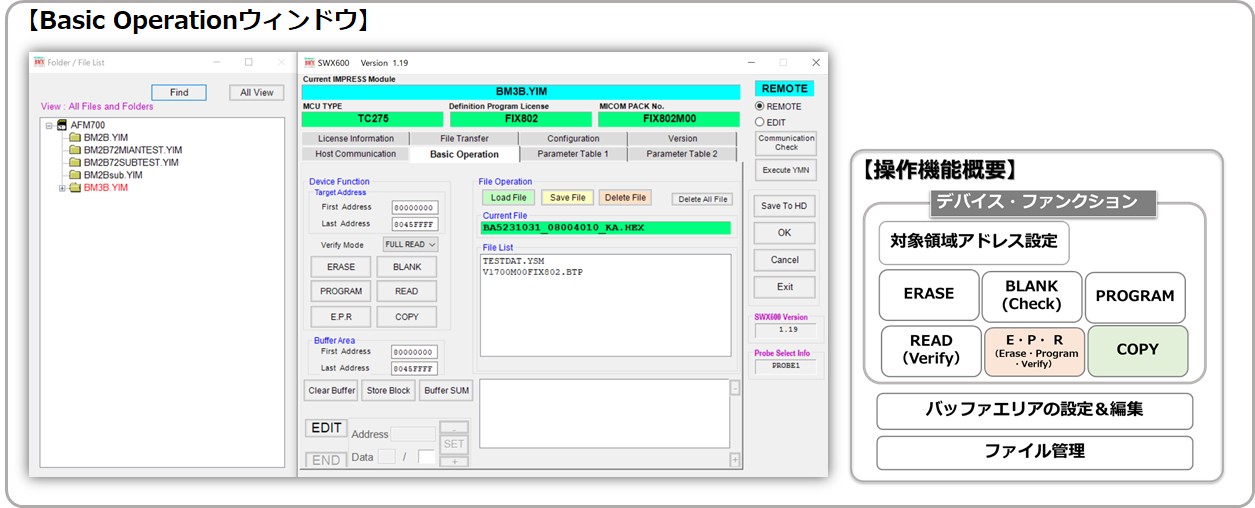Click the Target Address First Address field
Screen dimensions: 1255x508
tap(413, 208)
